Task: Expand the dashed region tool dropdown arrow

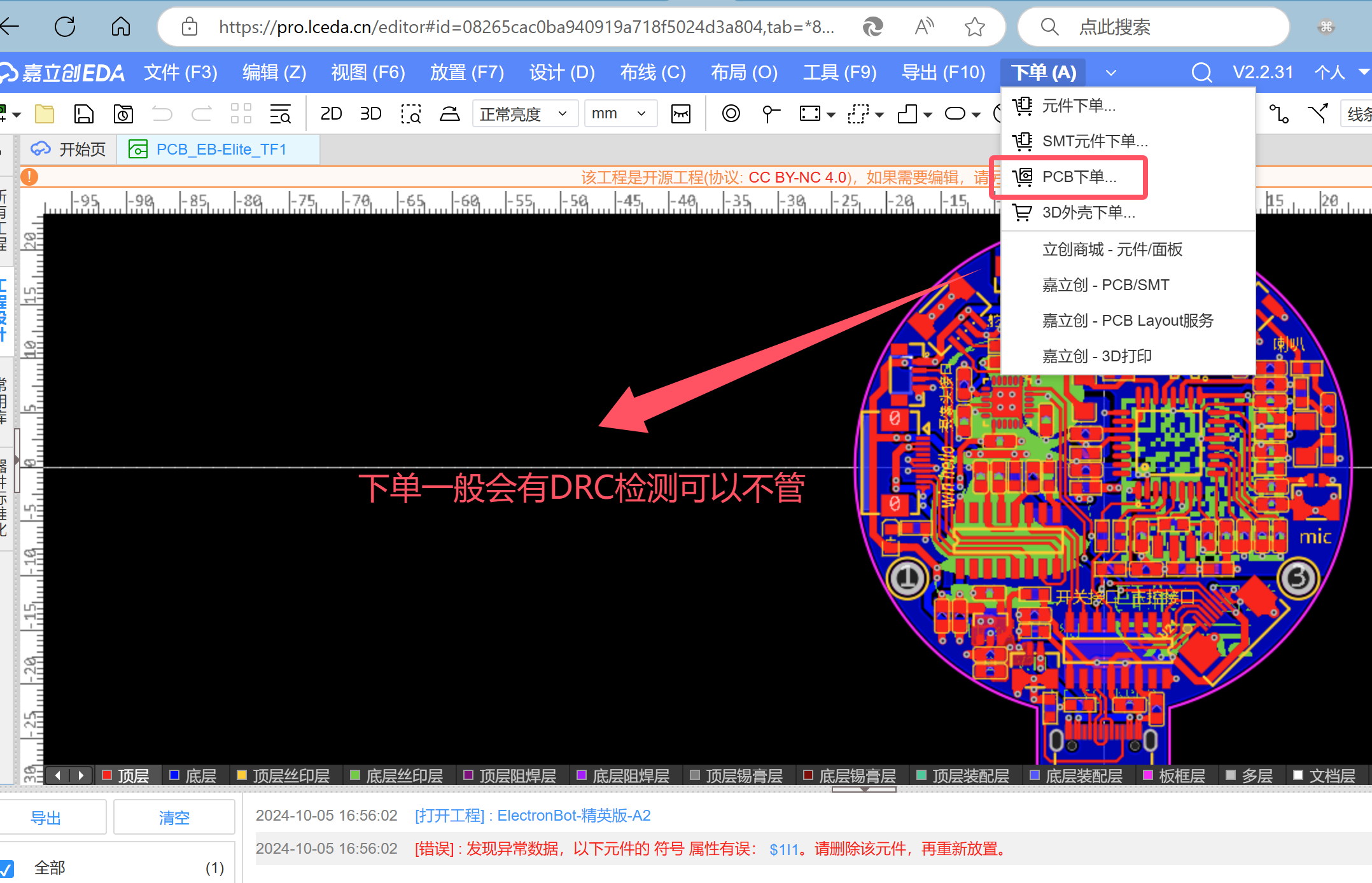Action: [879, 115]
